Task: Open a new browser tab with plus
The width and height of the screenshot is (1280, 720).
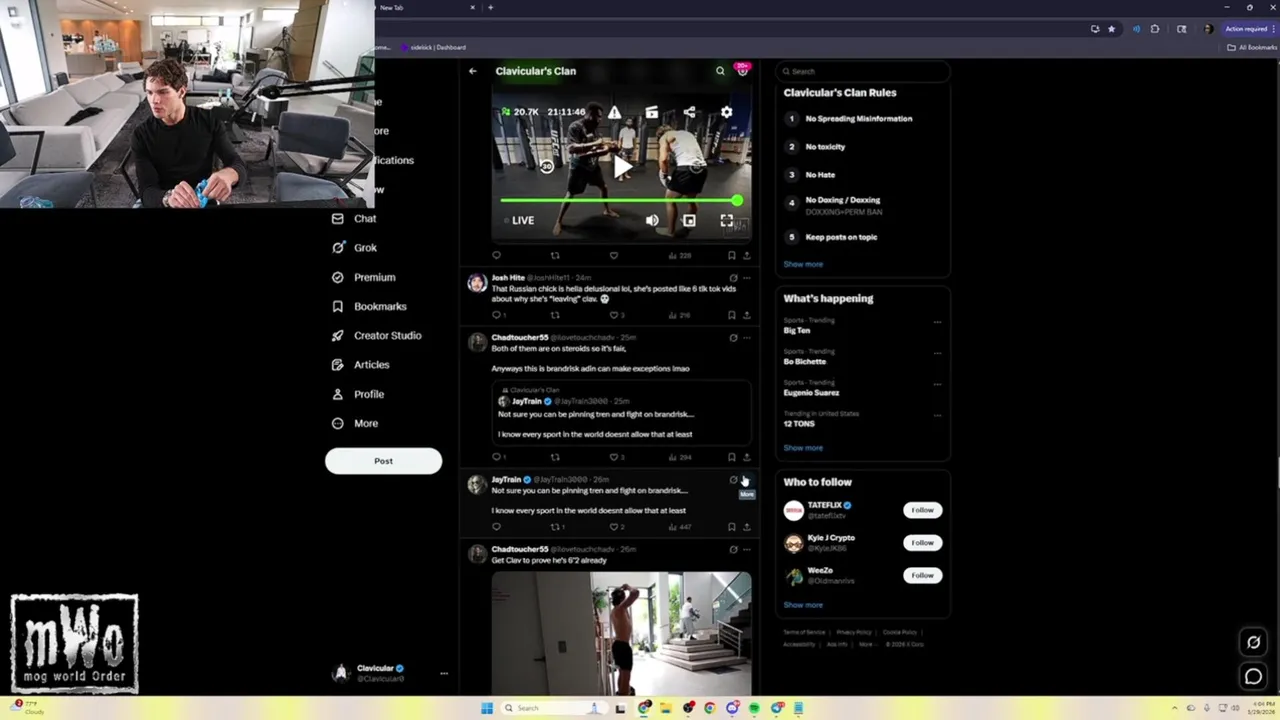Action: (490, 8)
